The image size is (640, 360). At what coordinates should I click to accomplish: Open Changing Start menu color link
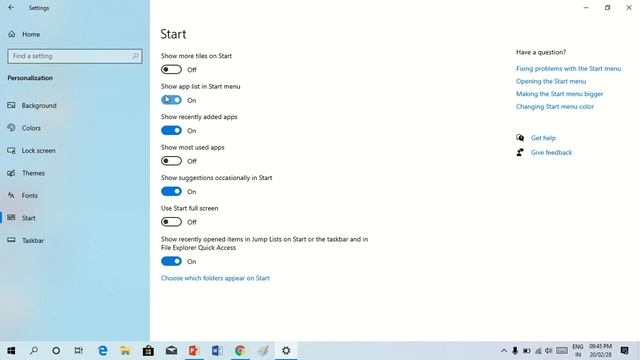point(555,107)
